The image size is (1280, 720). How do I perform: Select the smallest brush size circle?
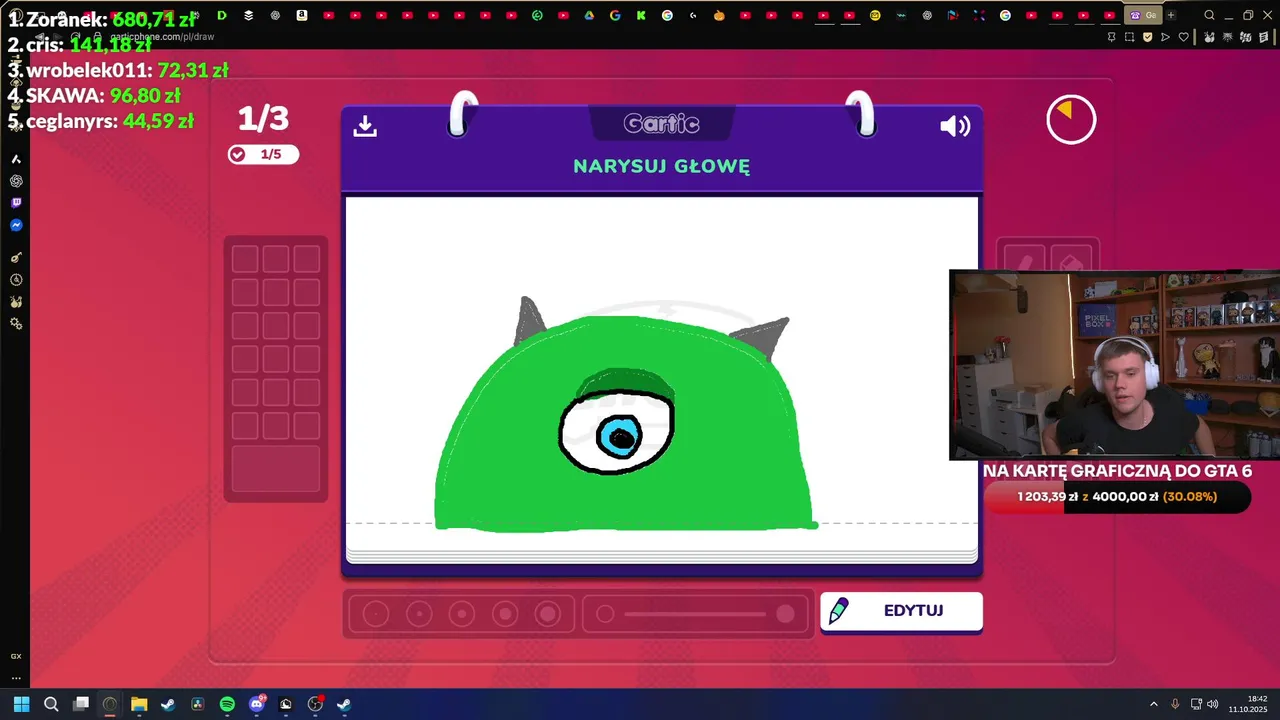click(376, 614)
